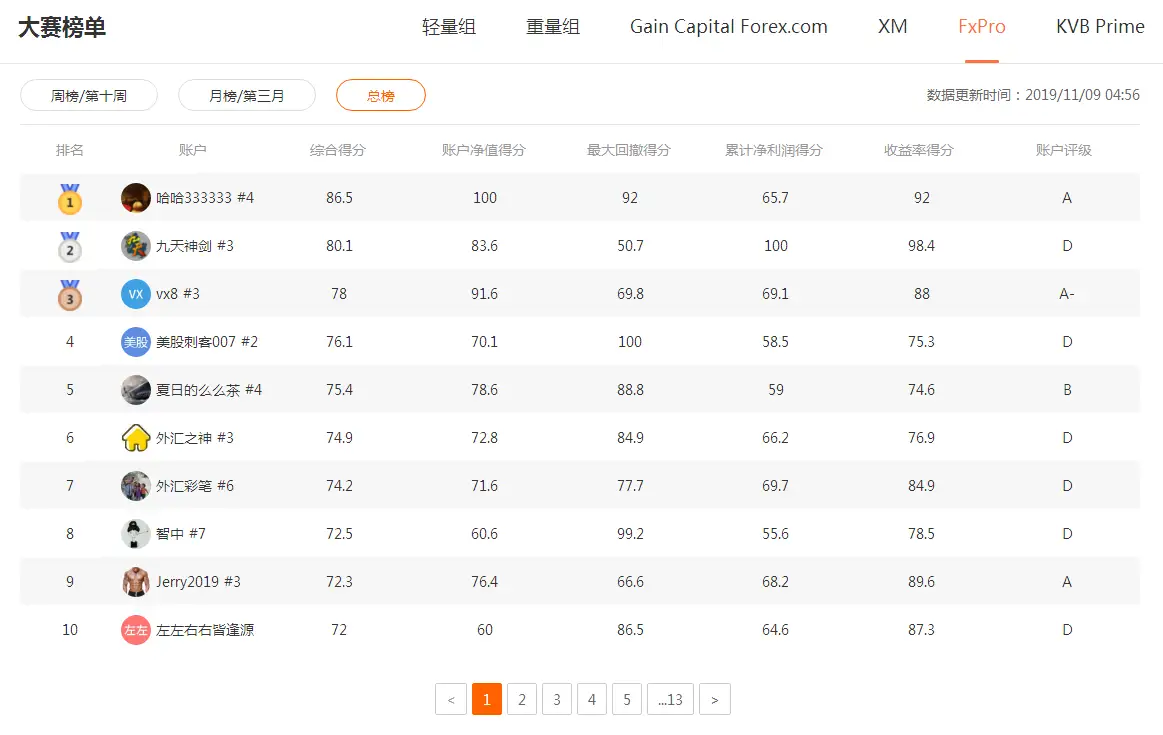Image resolution: width=1163 pixels, height=735 pixels.
Task: Click the yellow house avatar of 外汇之神
Action: point(136,438)
